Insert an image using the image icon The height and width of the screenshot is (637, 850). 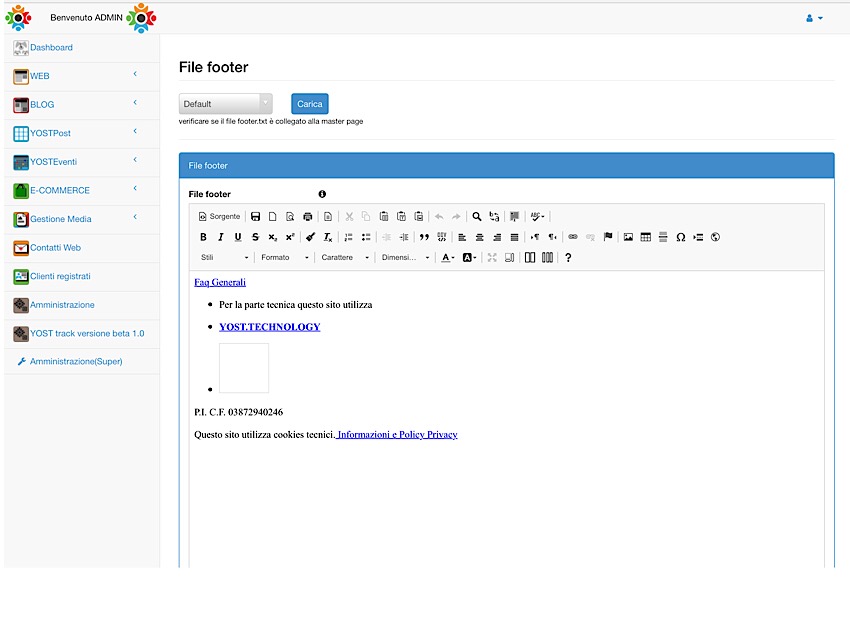tap(629, 237)
